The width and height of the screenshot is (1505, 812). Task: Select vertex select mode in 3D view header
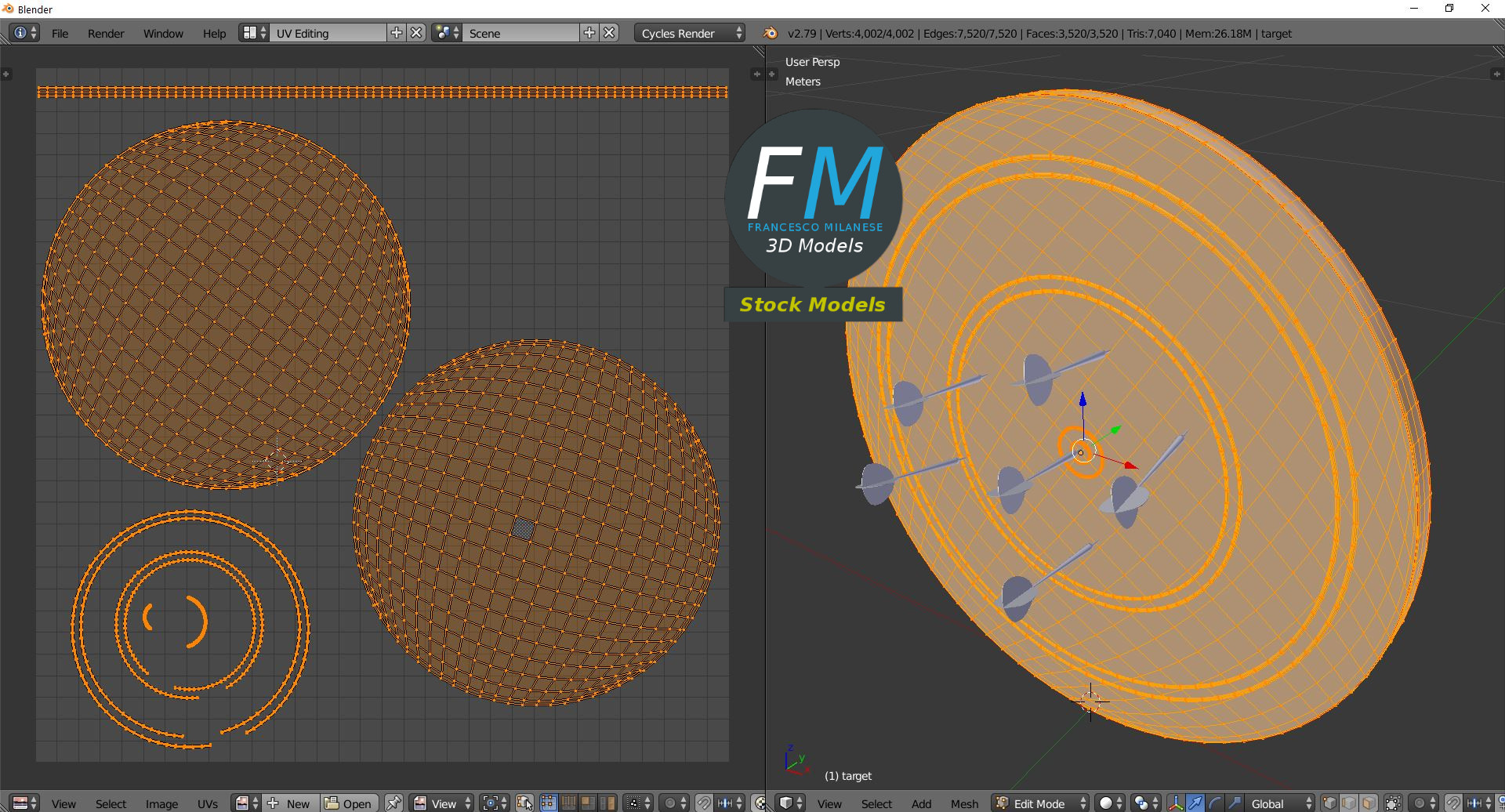(x=1329, y=803)
